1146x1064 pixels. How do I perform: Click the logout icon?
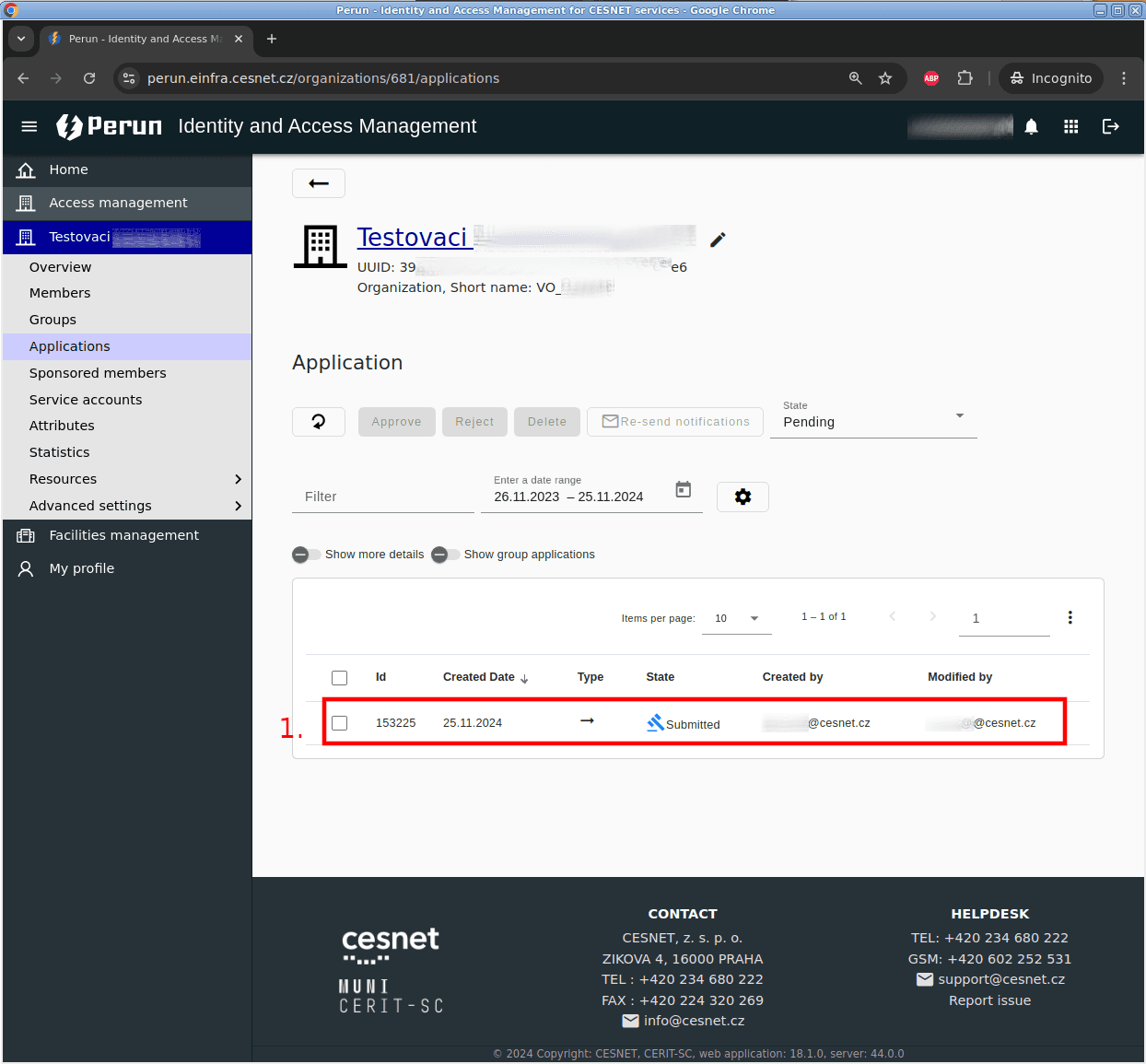1111,126
